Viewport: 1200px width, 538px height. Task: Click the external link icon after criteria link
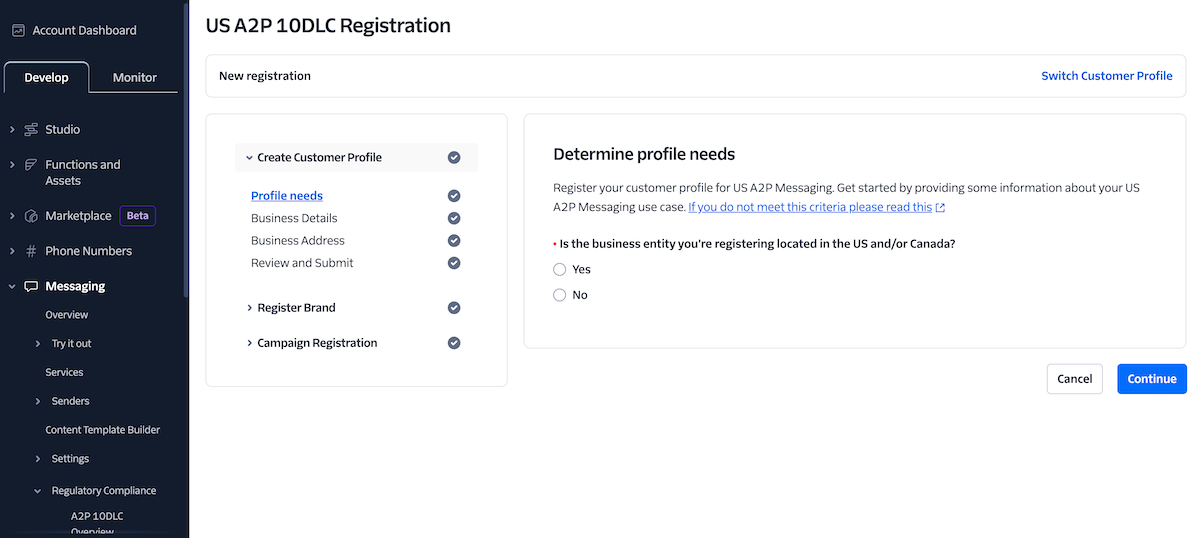pos(940,208)
